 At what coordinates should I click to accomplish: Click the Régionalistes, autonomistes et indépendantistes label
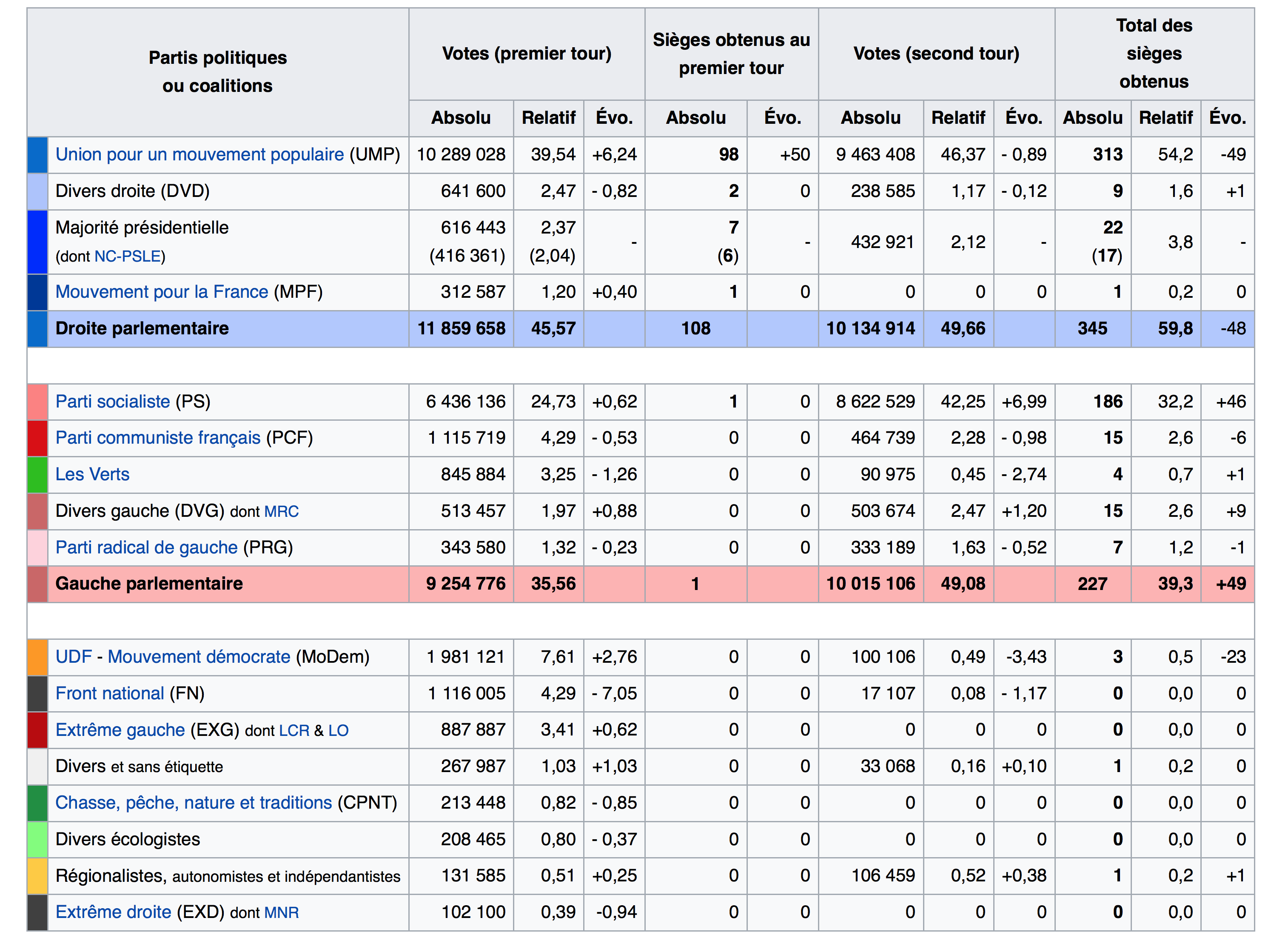(x=228, y=876)
